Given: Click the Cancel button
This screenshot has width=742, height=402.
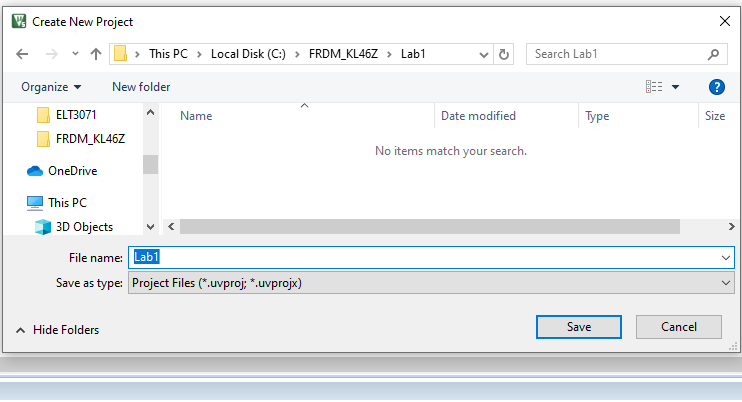Looking at the screenshot, I should point(679,327).
